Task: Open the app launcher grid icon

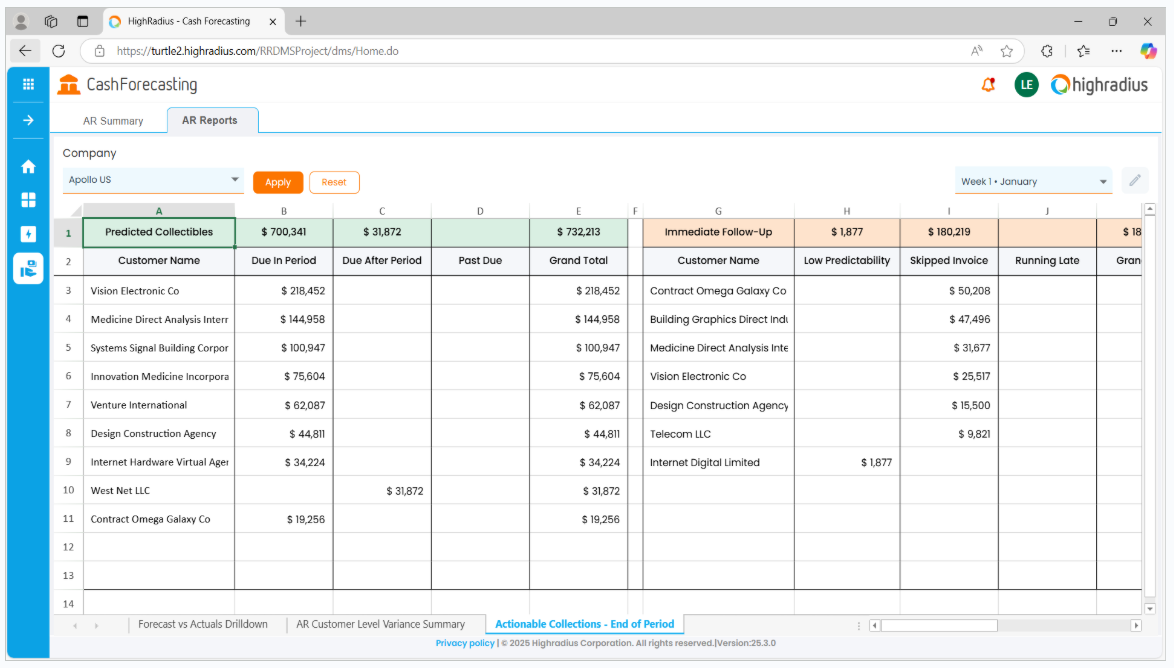Action: 28,85
